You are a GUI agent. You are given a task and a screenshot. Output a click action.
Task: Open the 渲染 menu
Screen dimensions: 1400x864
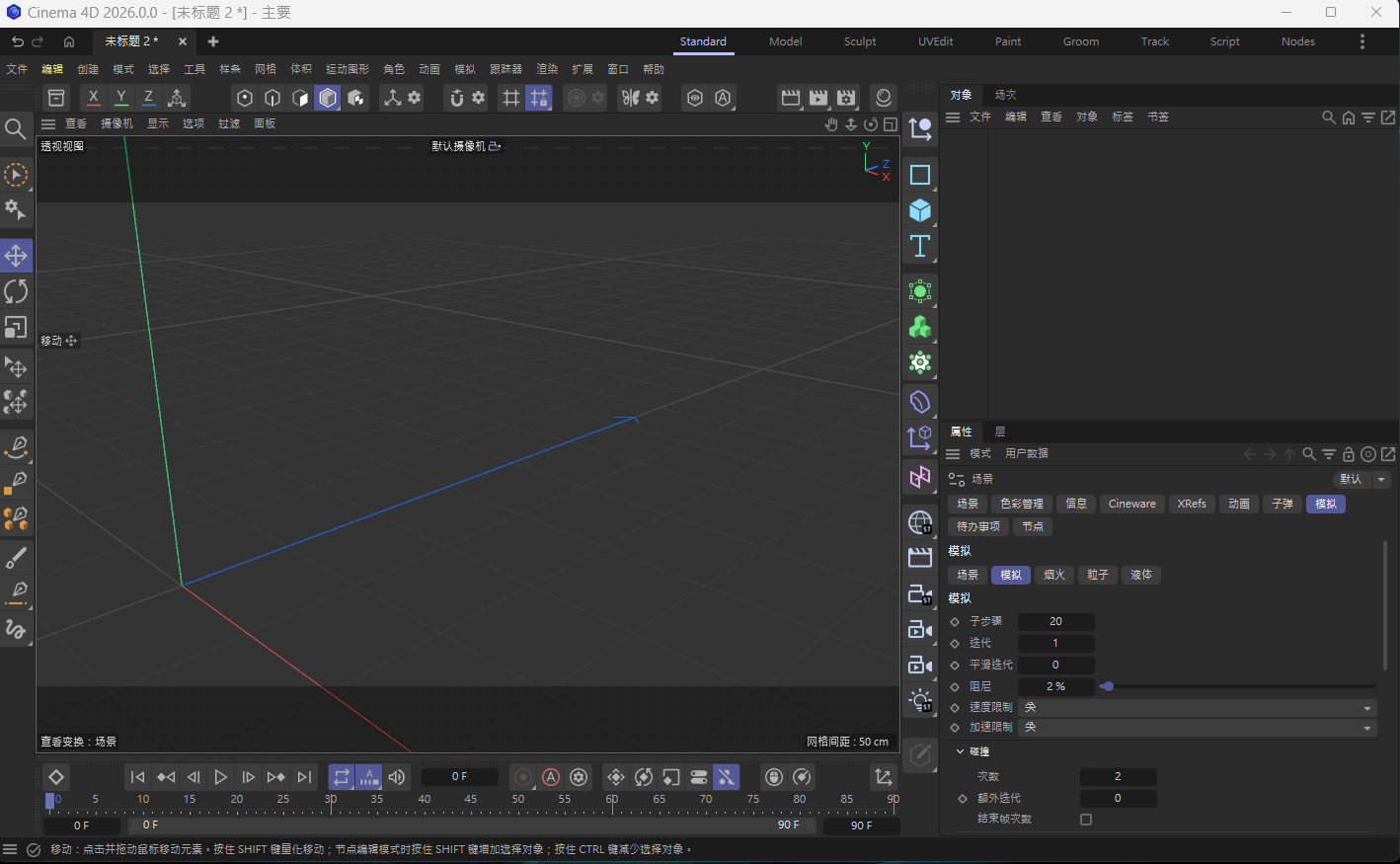(547, 69)
